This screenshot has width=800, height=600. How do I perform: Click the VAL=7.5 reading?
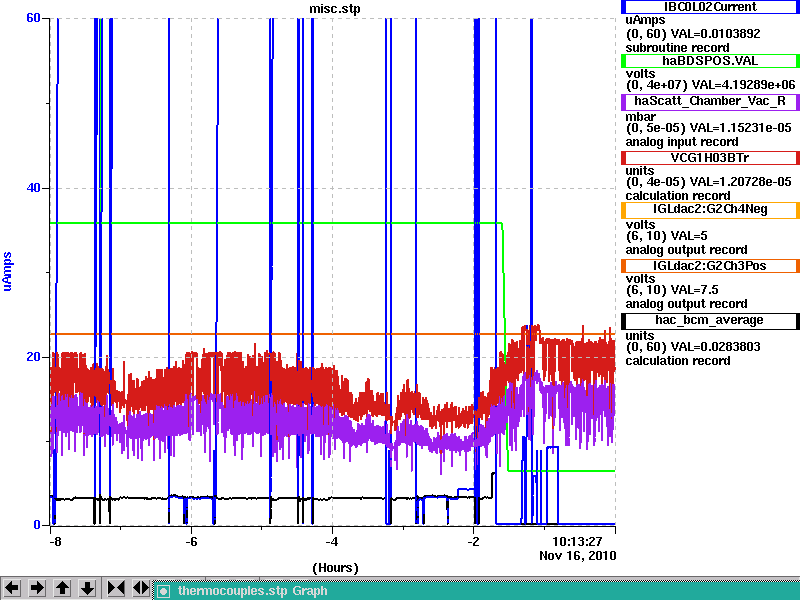[694, 290]
